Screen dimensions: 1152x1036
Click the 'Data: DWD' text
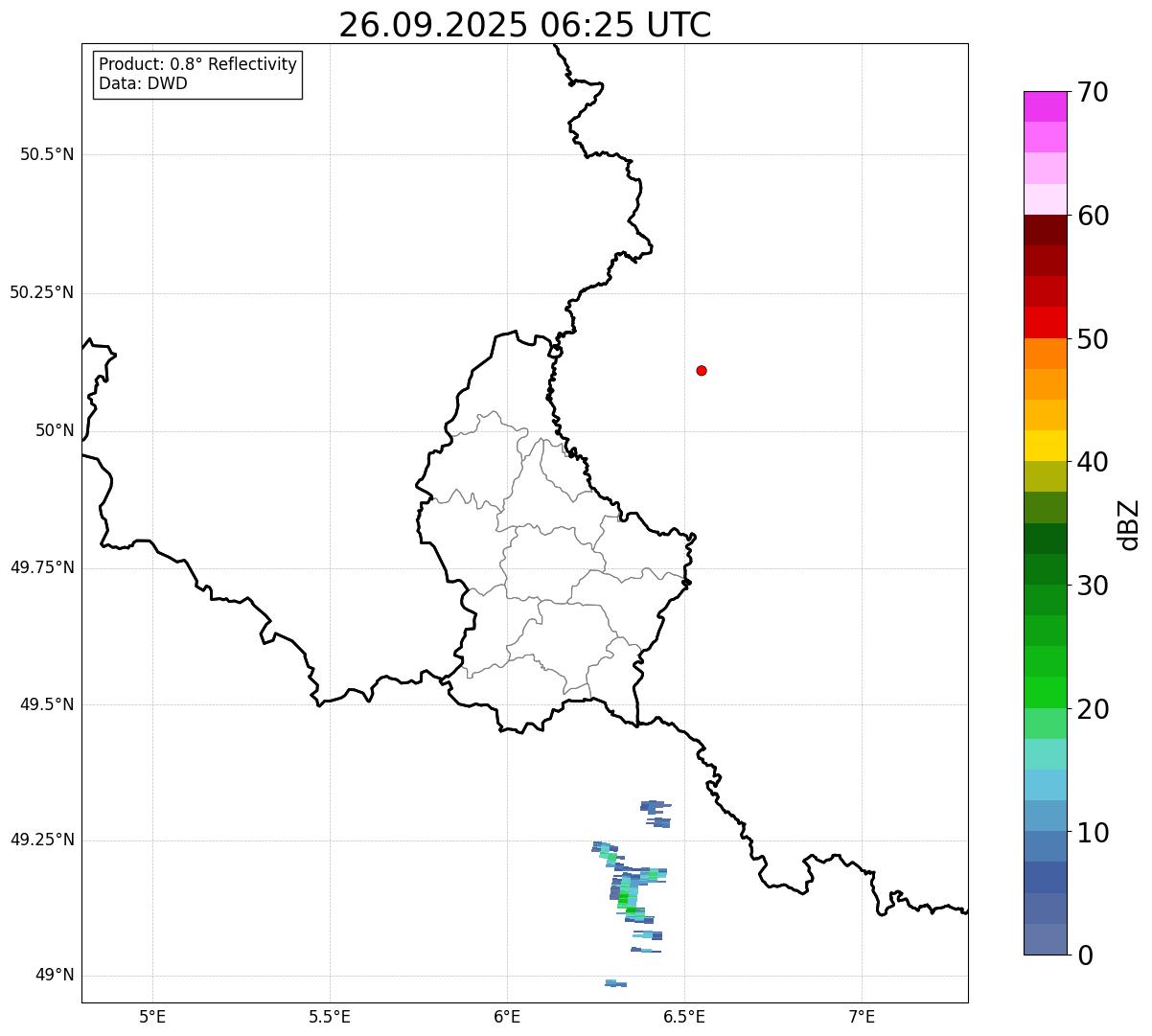point(143,83)
